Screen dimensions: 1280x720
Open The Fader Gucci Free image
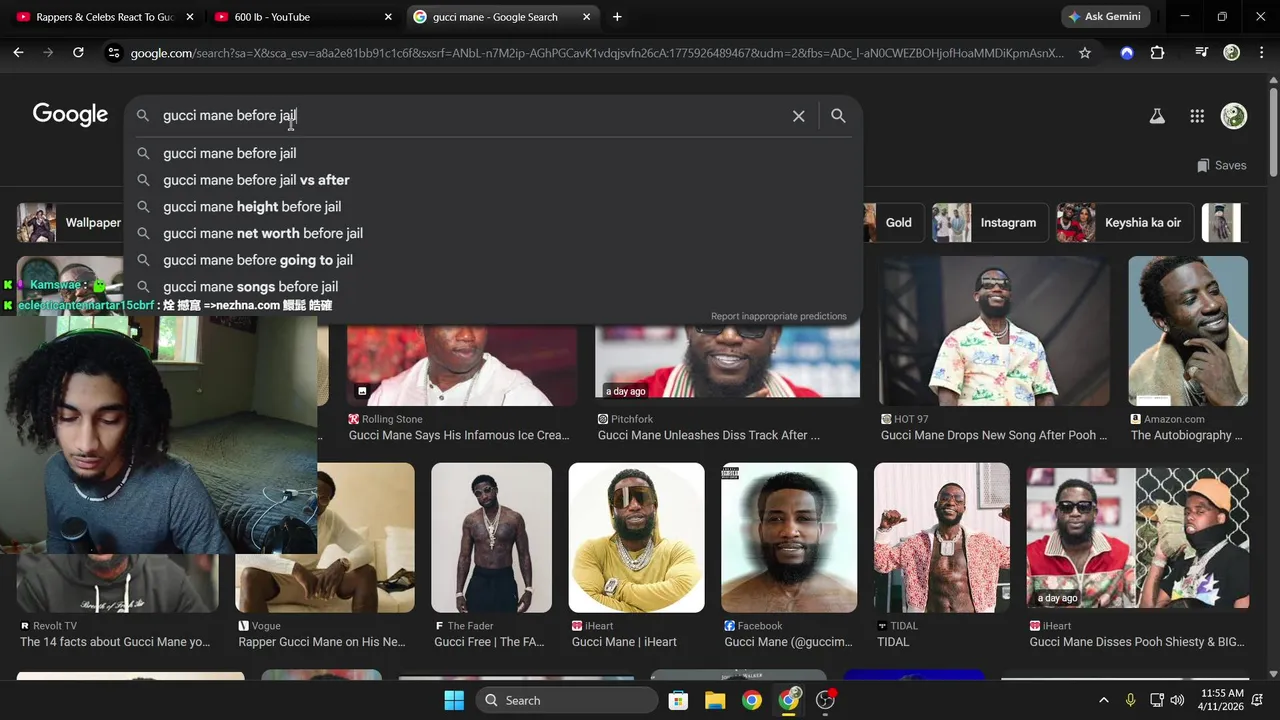(x=491, y=538)
